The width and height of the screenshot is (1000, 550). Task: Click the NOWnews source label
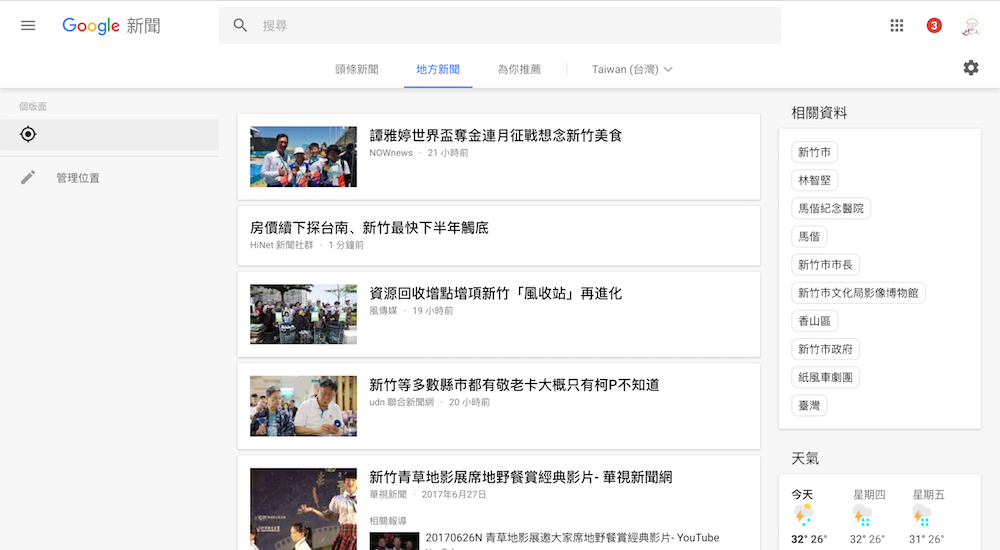[x=391, y=153]
